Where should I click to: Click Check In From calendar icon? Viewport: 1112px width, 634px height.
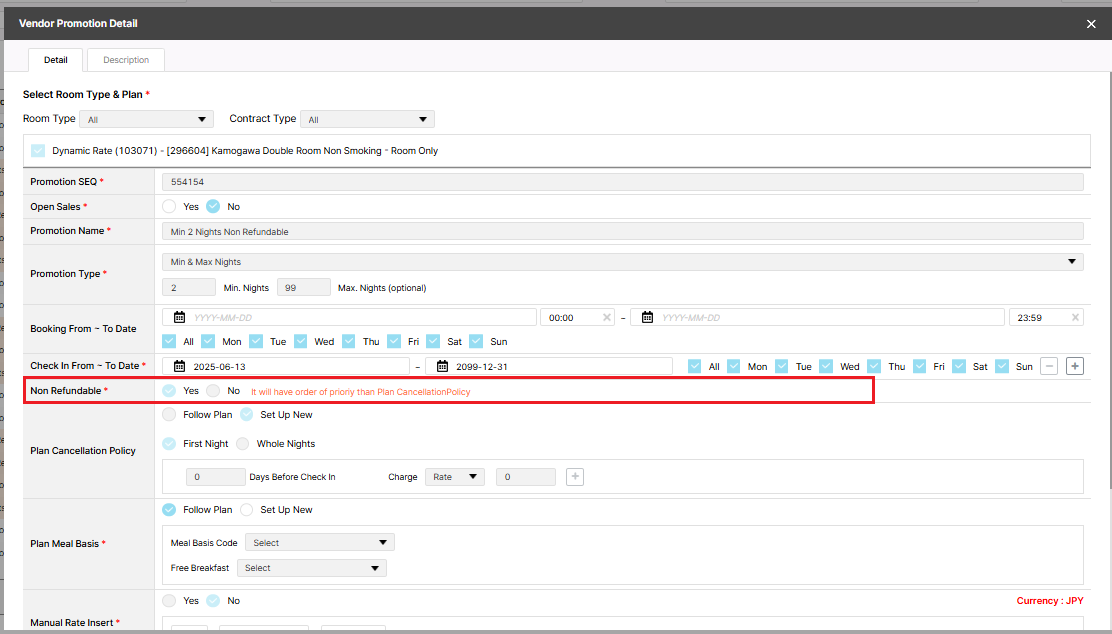[180, 366]
